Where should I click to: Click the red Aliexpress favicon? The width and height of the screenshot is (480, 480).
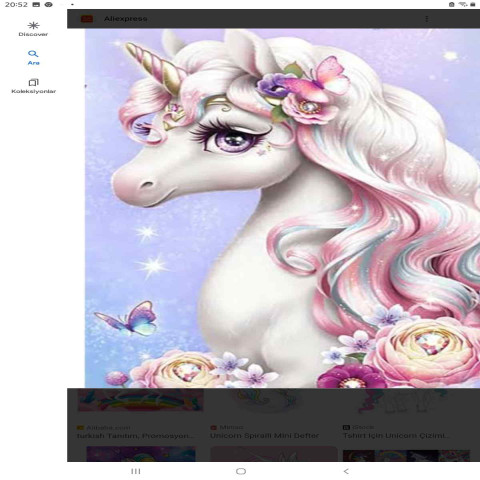pos(87,19)
